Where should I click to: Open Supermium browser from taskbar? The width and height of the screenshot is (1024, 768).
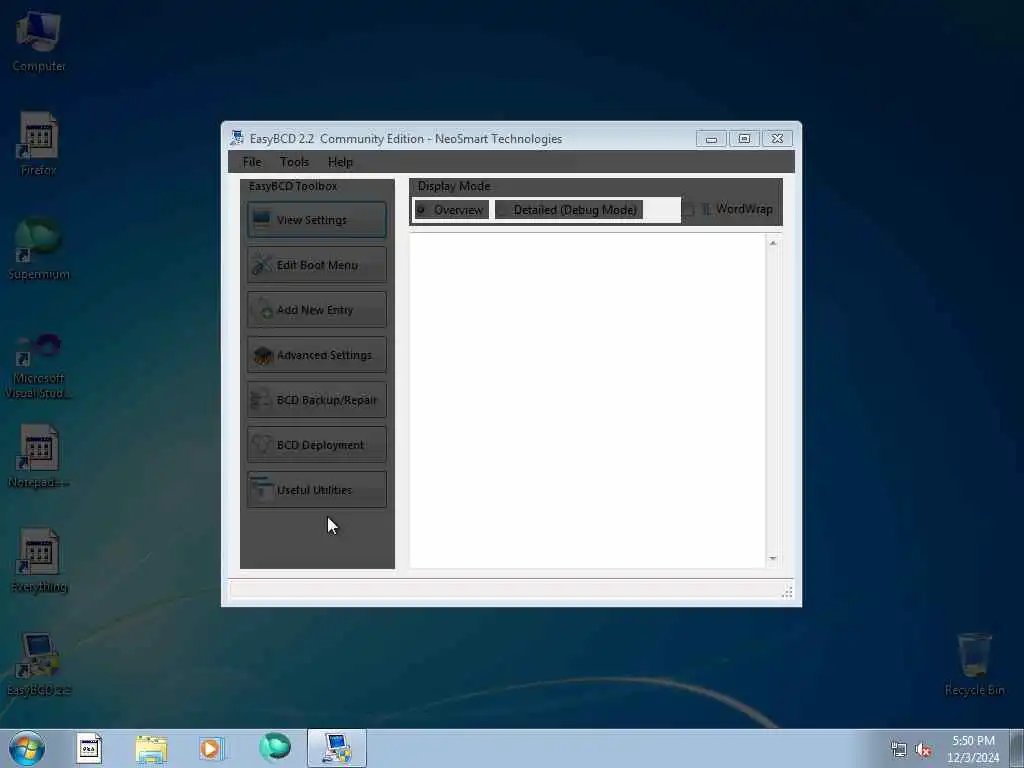[x=275, y=747]
